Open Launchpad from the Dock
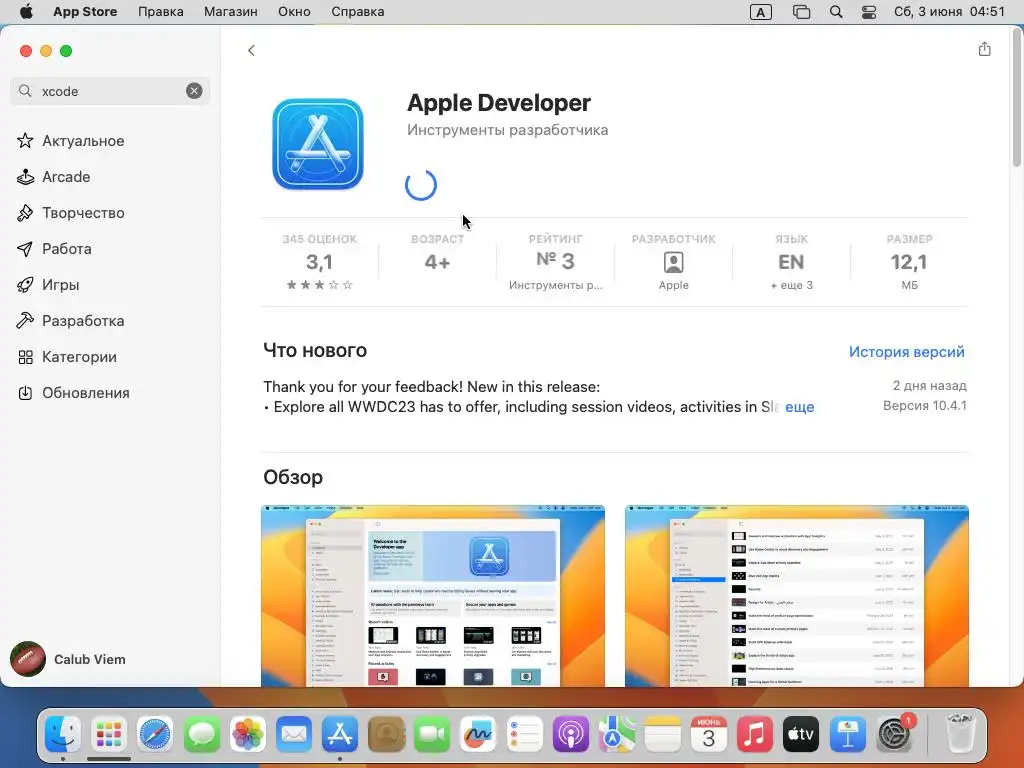The width and height of the screenshot is (1024, 768). (108, 735)
